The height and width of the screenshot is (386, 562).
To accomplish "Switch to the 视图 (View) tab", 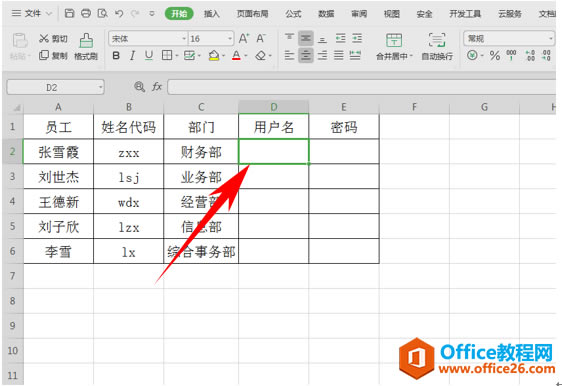I will pos(391,14).
